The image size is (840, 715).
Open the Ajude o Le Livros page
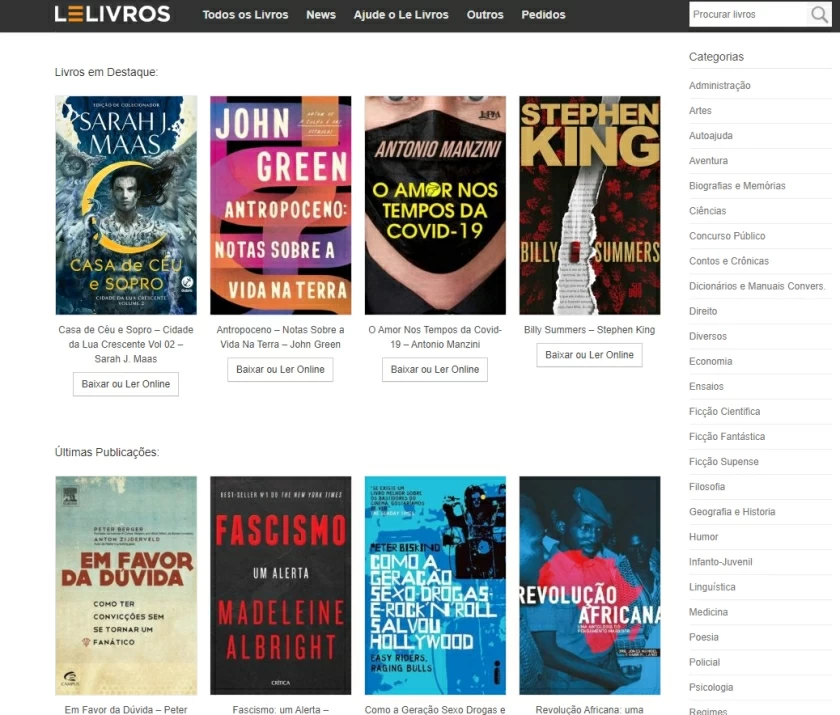pyautogui.click(x=401, y=15)
